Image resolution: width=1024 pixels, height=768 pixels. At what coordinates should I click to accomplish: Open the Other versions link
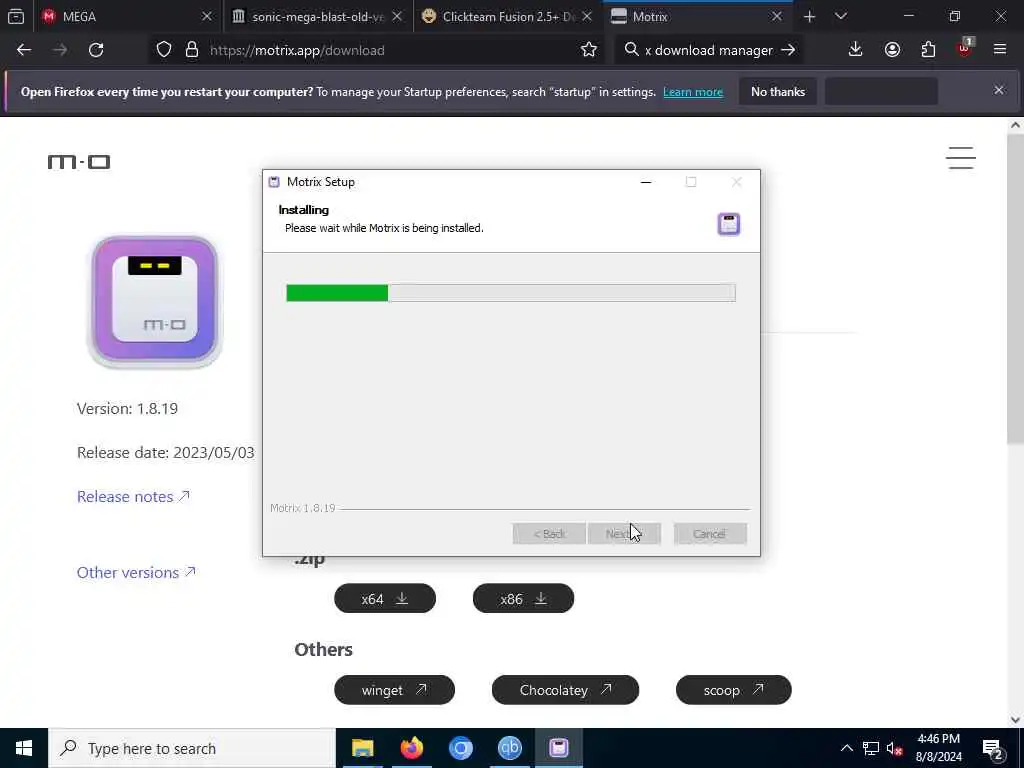click(x=136, y=572)
